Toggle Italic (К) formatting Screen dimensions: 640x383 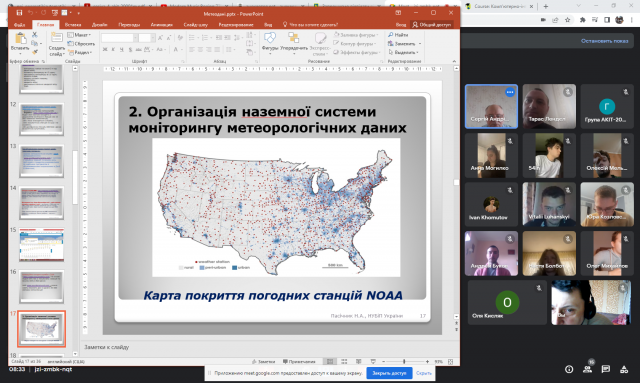point(113,49)
